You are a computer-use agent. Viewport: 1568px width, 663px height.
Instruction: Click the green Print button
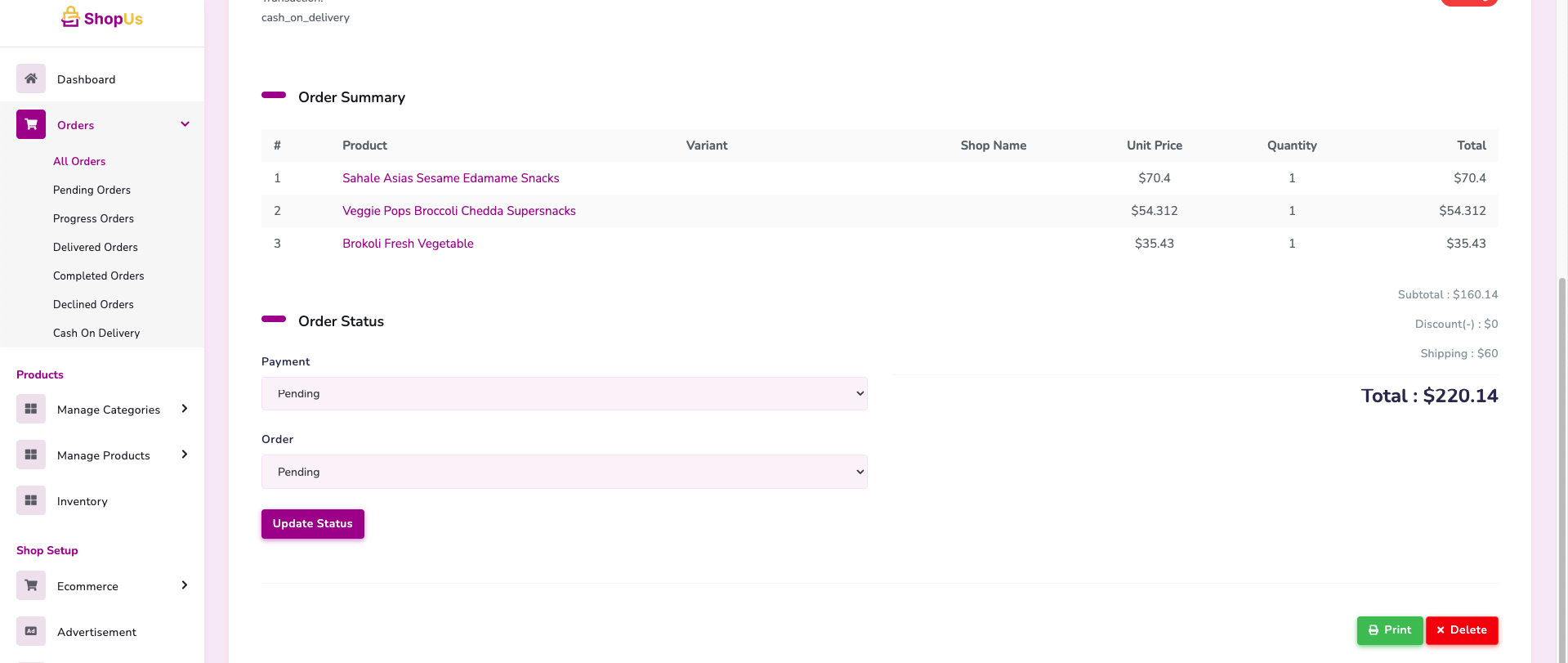1389,630
